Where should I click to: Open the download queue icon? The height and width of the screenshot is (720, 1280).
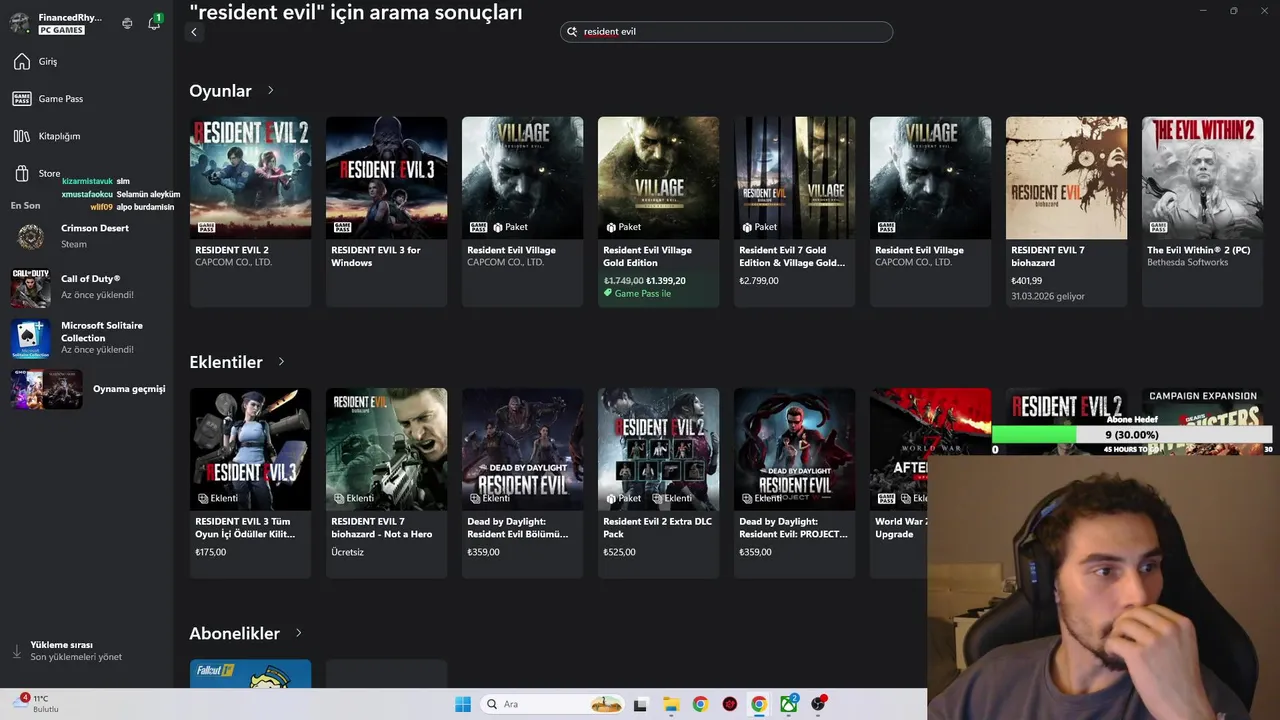tap(16, 651)
